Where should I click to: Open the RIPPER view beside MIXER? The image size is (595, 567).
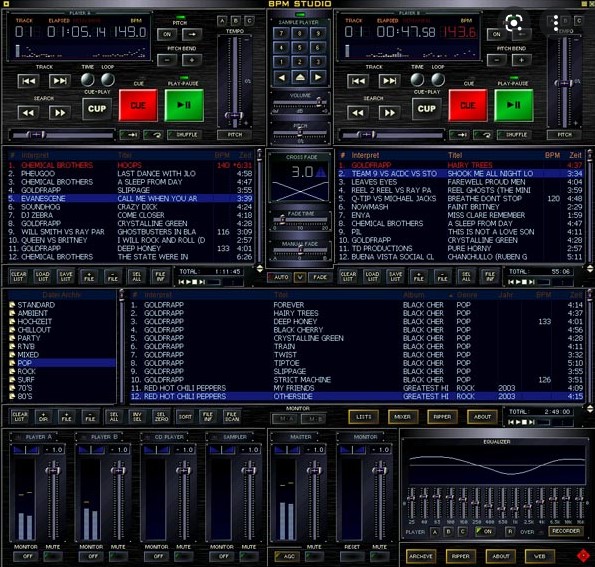442,417
